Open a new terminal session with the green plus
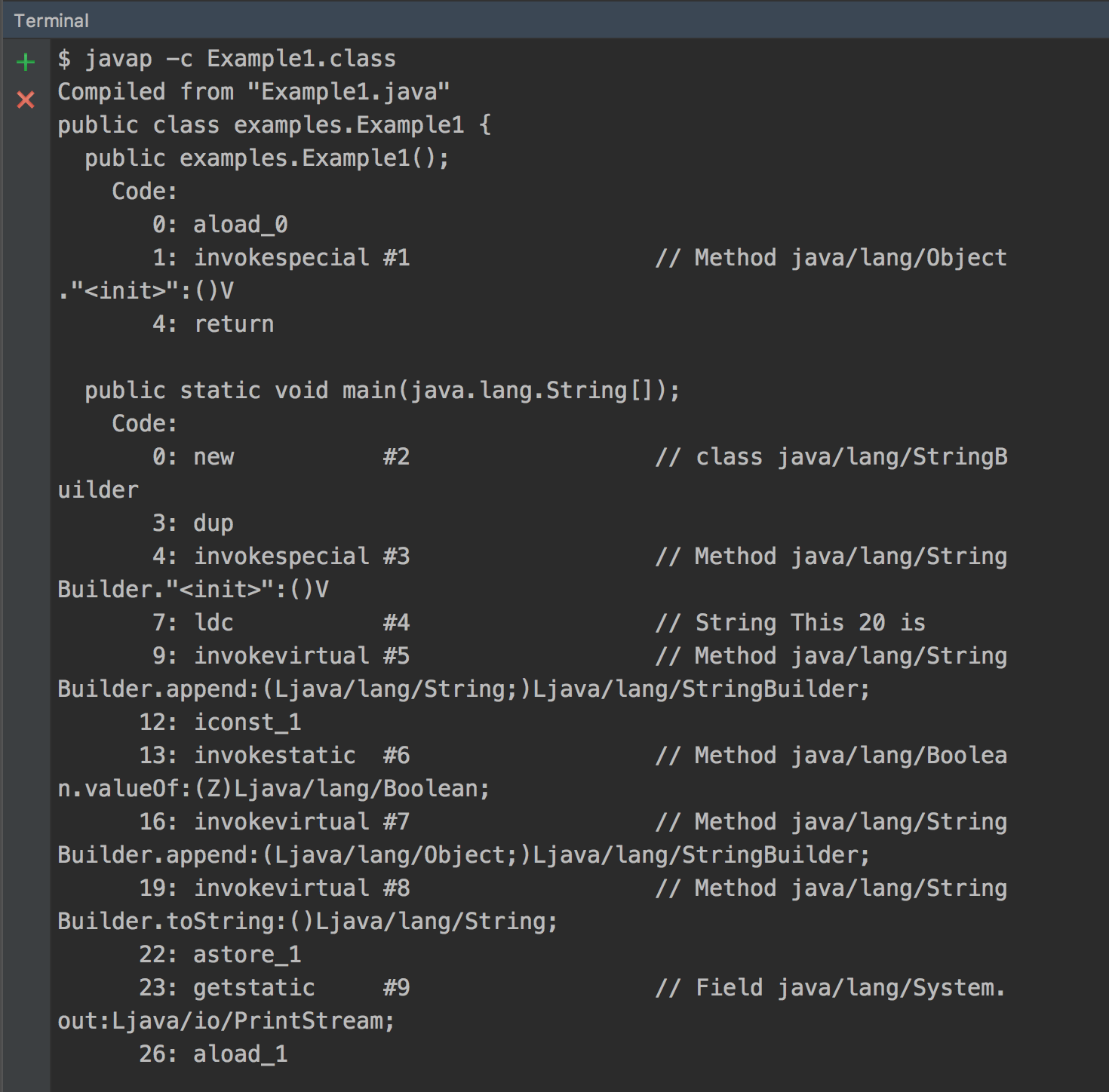Screen dimensions: 1109x1092 [x=26, y=62]
